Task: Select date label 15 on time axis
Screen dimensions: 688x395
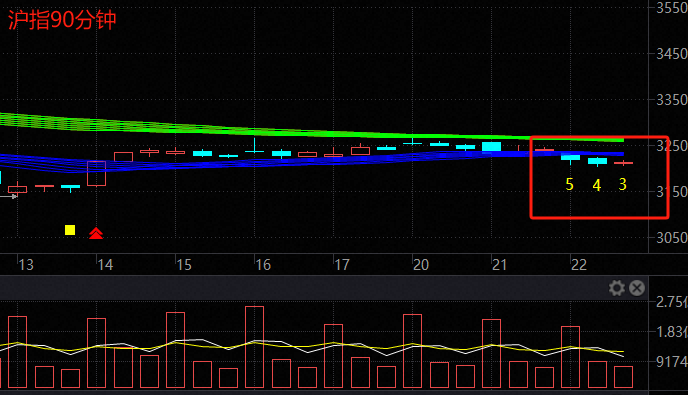Action: point(184,265)
